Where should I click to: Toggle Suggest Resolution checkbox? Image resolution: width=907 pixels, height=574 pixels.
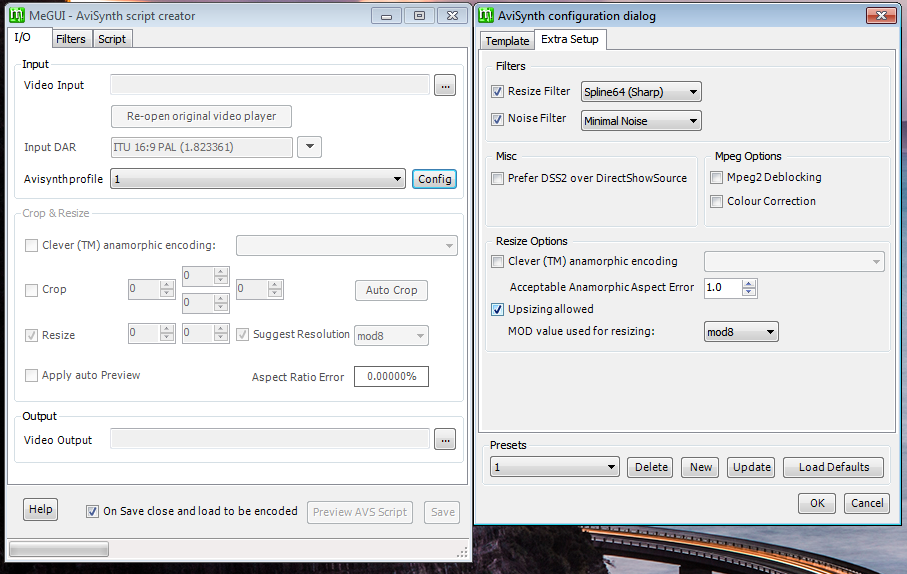pos(242,334)
